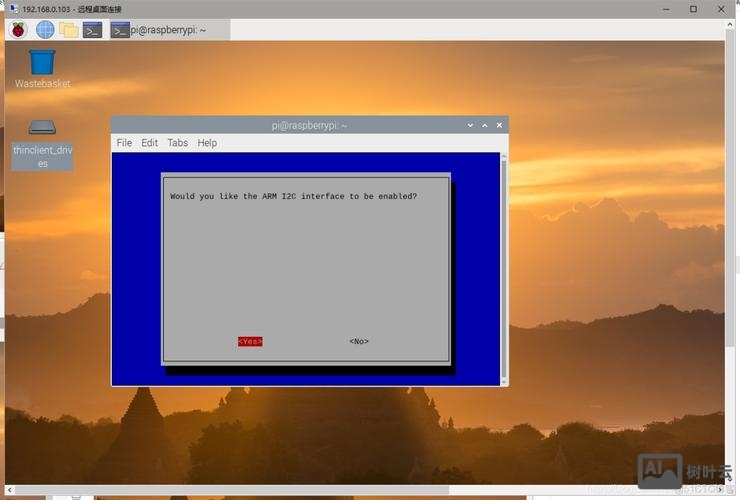The height and width of the screenshot is (500, 740).
Task: Launch the web browser globe icon
Action: click(45, 29)
